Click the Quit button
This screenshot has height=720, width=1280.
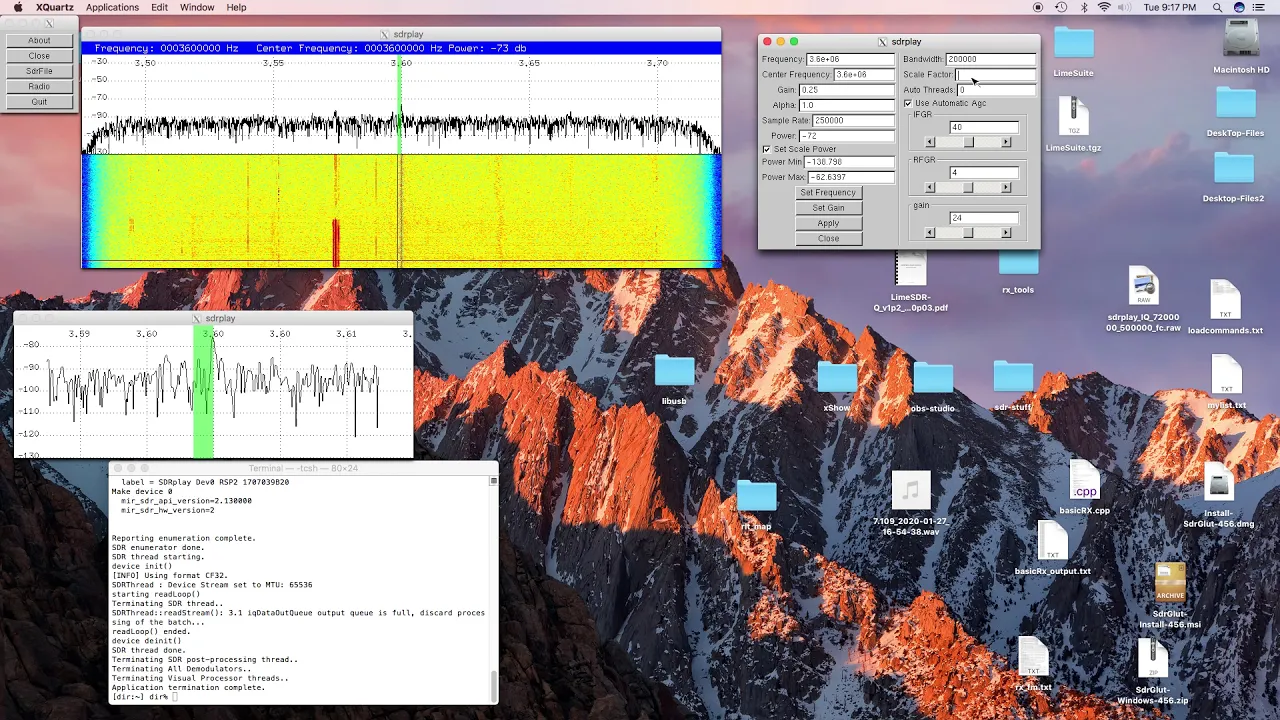(39, 102)
